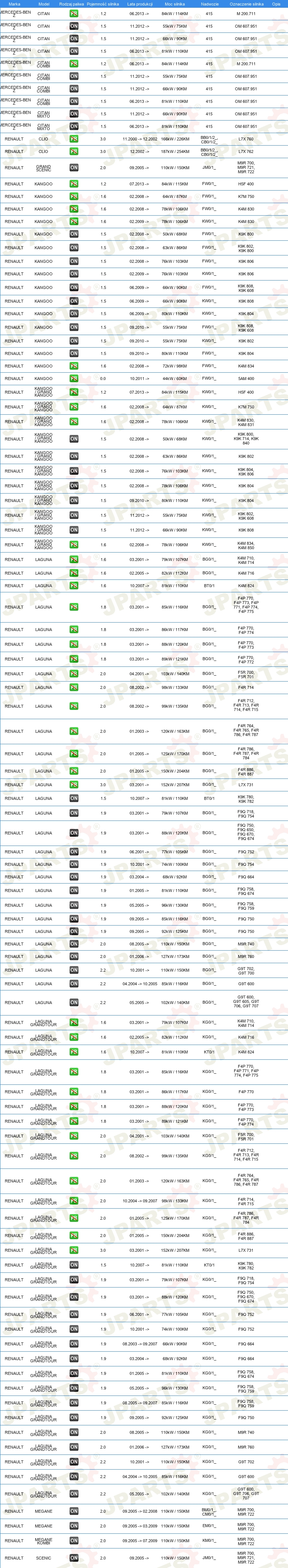This screenshot has height=1568, width=288.
Task: Click the ON icon for Laguna BG0/1_ M9R 760
Action: pyautogui.click(x=74, y=956)
